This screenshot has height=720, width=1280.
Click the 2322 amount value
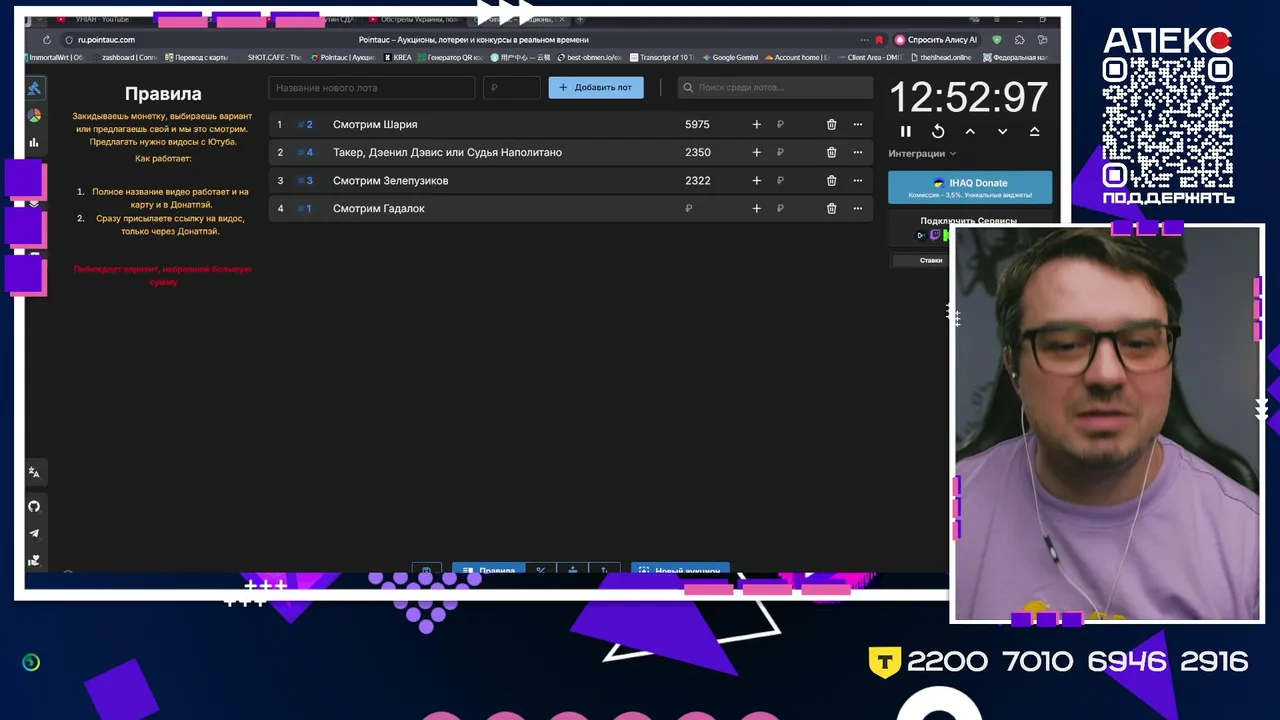coord(697,180)
